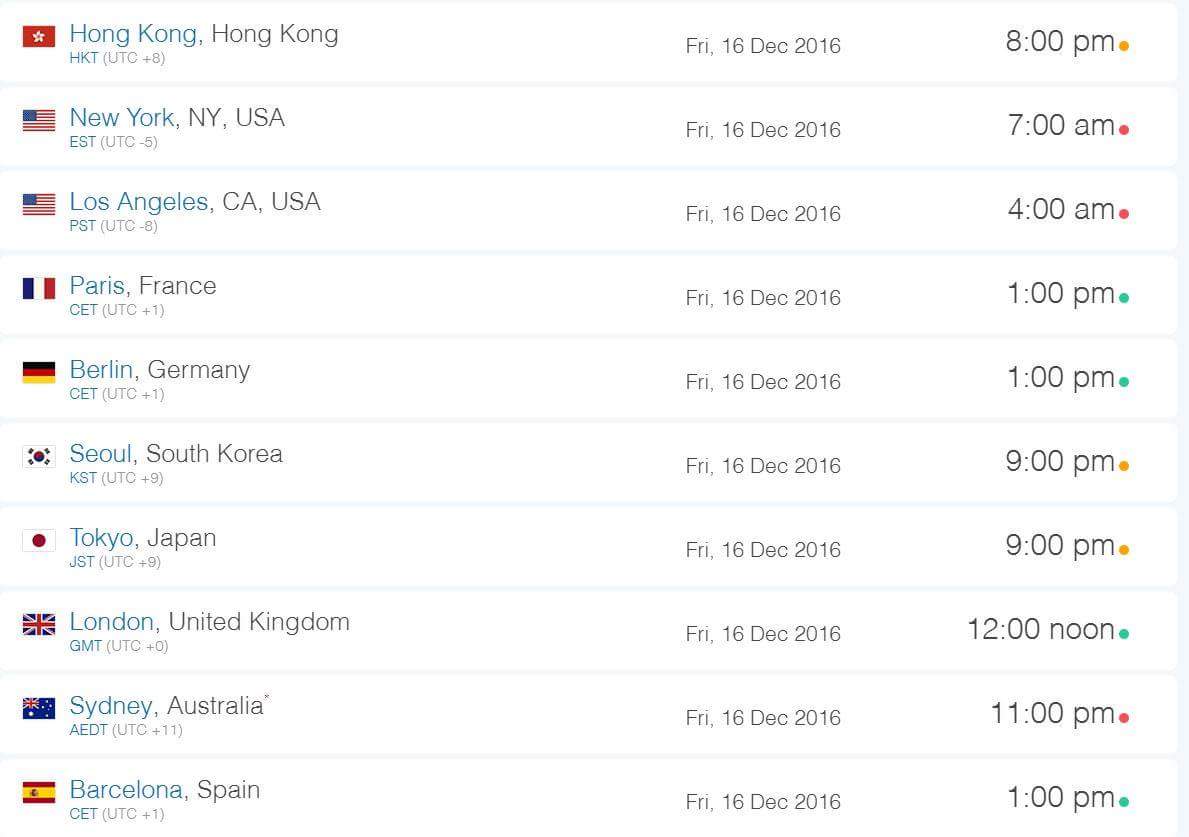The height and width of the screenshot is (837, 1189).
Task: Click the Hong Kong flag icon
Action: (39, 36)
